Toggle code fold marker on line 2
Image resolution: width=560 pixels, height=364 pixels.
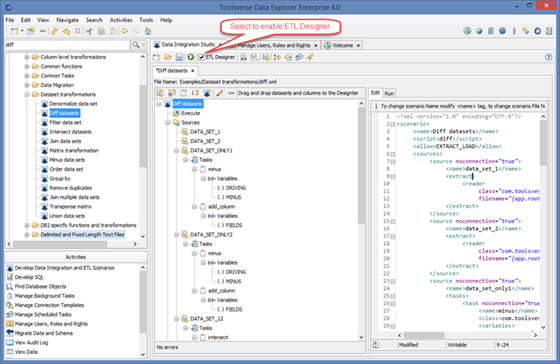(x=392, y=124)
